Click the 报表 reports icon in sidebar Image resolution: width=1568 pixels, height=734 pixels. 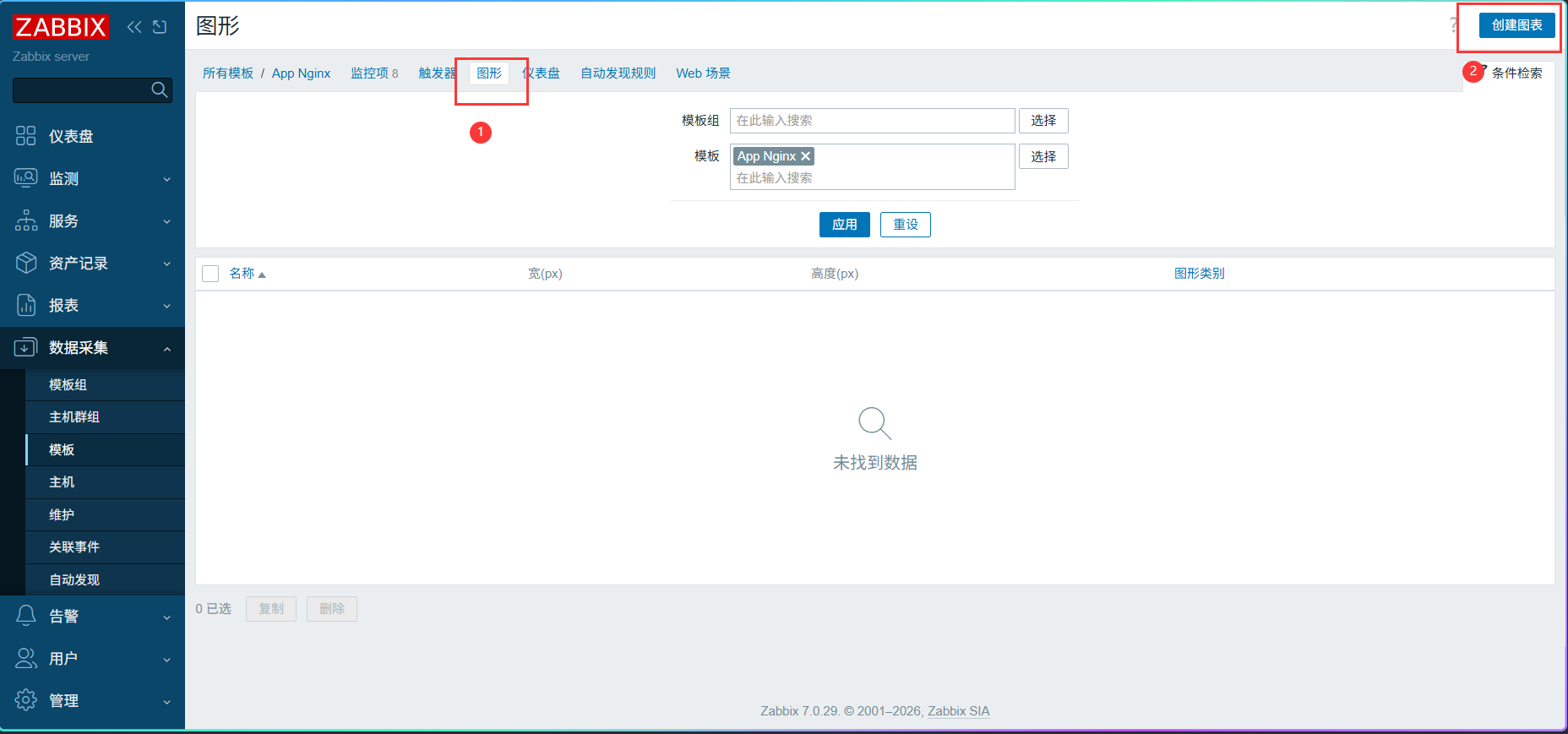tap(26, 305)
